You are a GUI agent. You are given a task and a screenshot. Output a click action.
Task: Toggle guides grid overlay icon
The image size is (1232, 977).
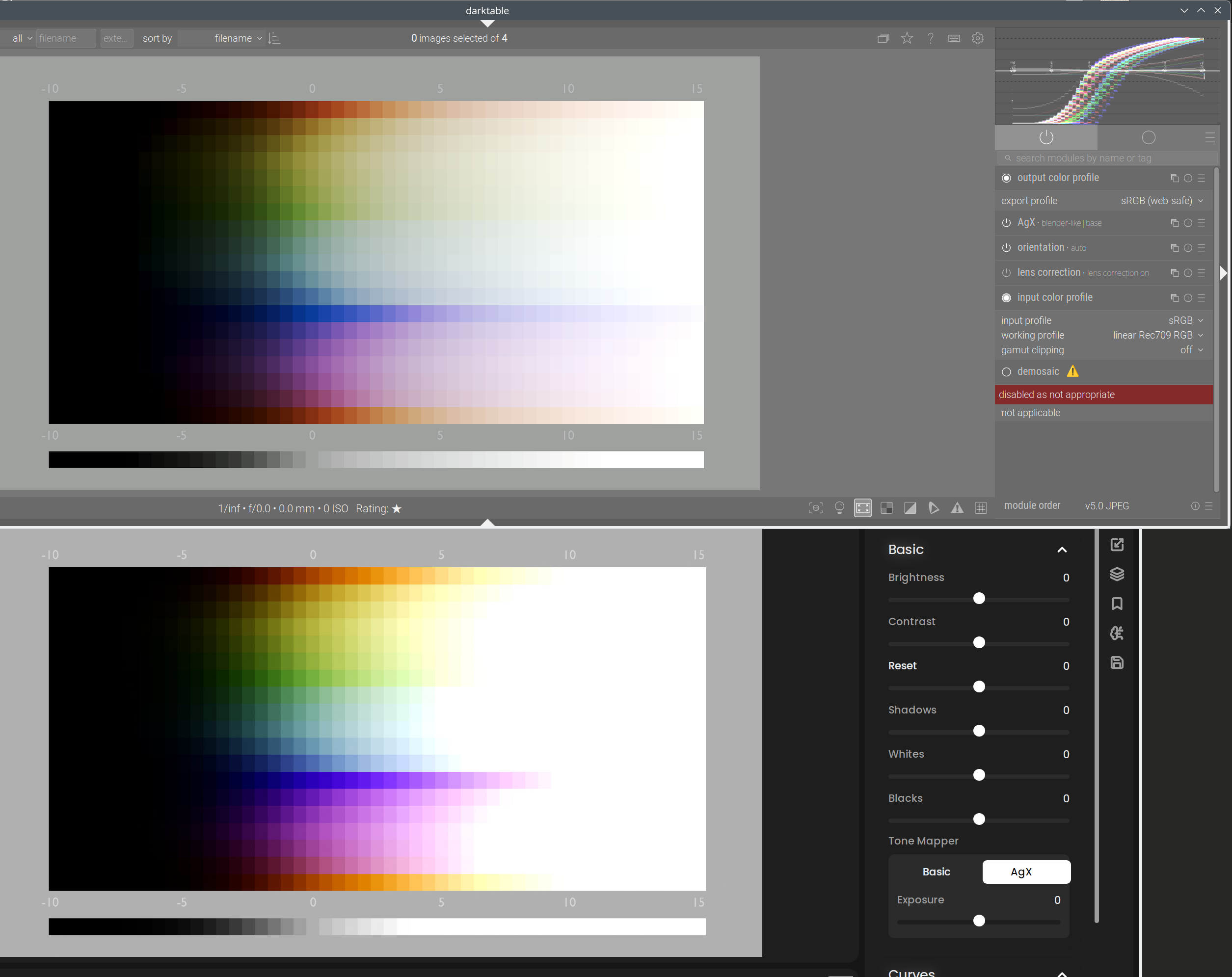[981, 508]
